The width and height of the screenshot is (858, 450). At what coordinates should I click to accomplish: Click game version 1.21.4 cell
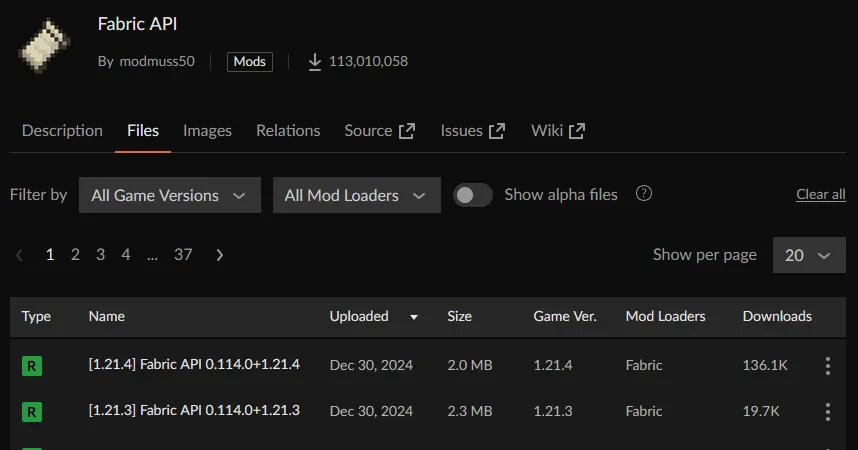pos(553,365)
